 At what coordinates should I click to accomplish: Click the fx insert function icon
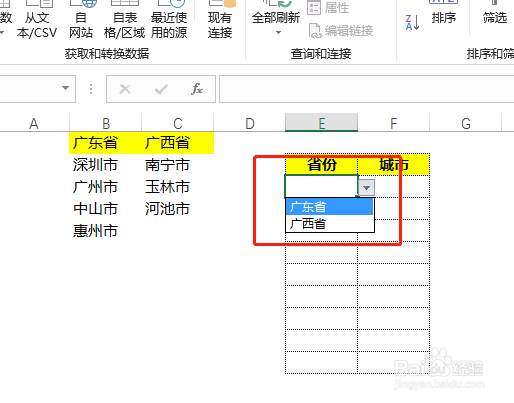(197, 89)
